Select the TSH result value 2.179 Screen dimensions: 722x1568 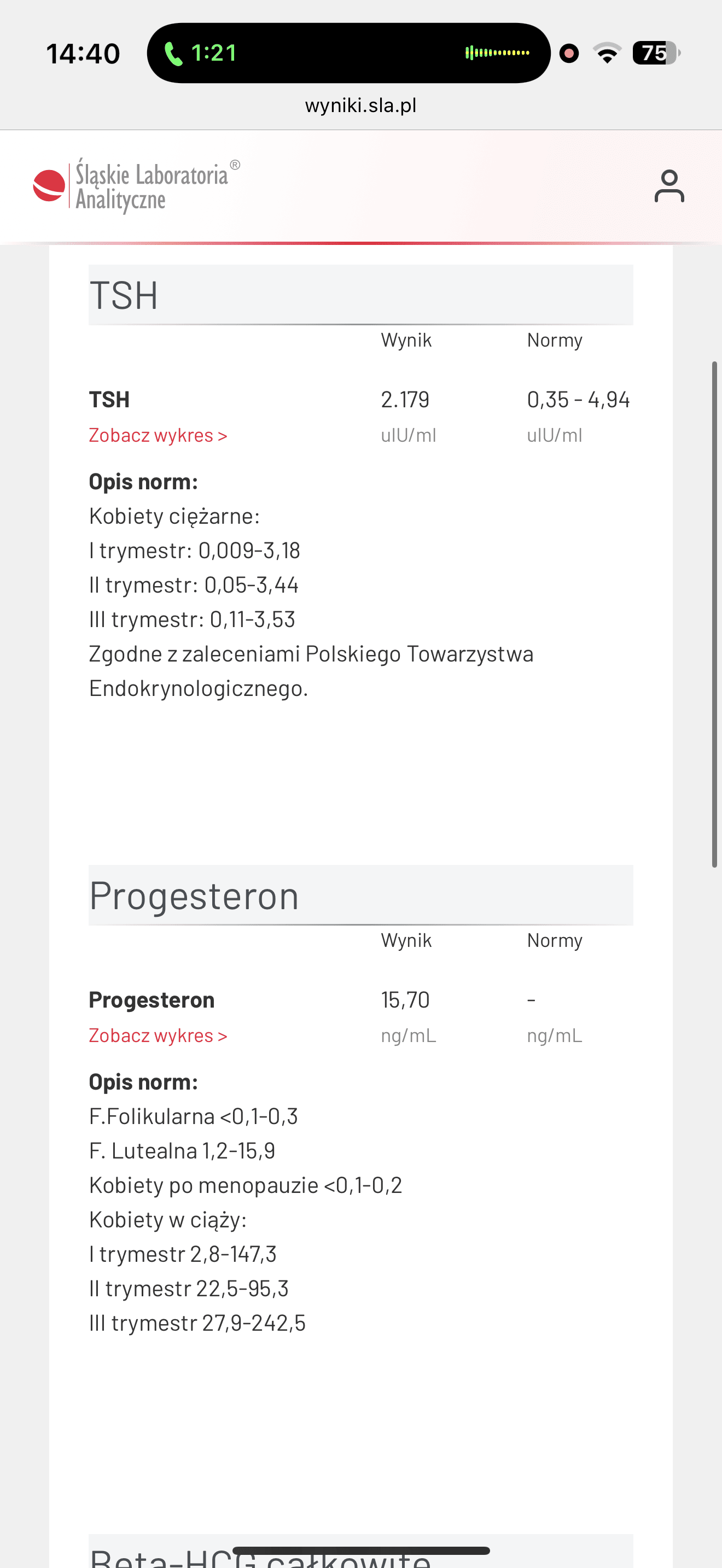click(405, 400)
